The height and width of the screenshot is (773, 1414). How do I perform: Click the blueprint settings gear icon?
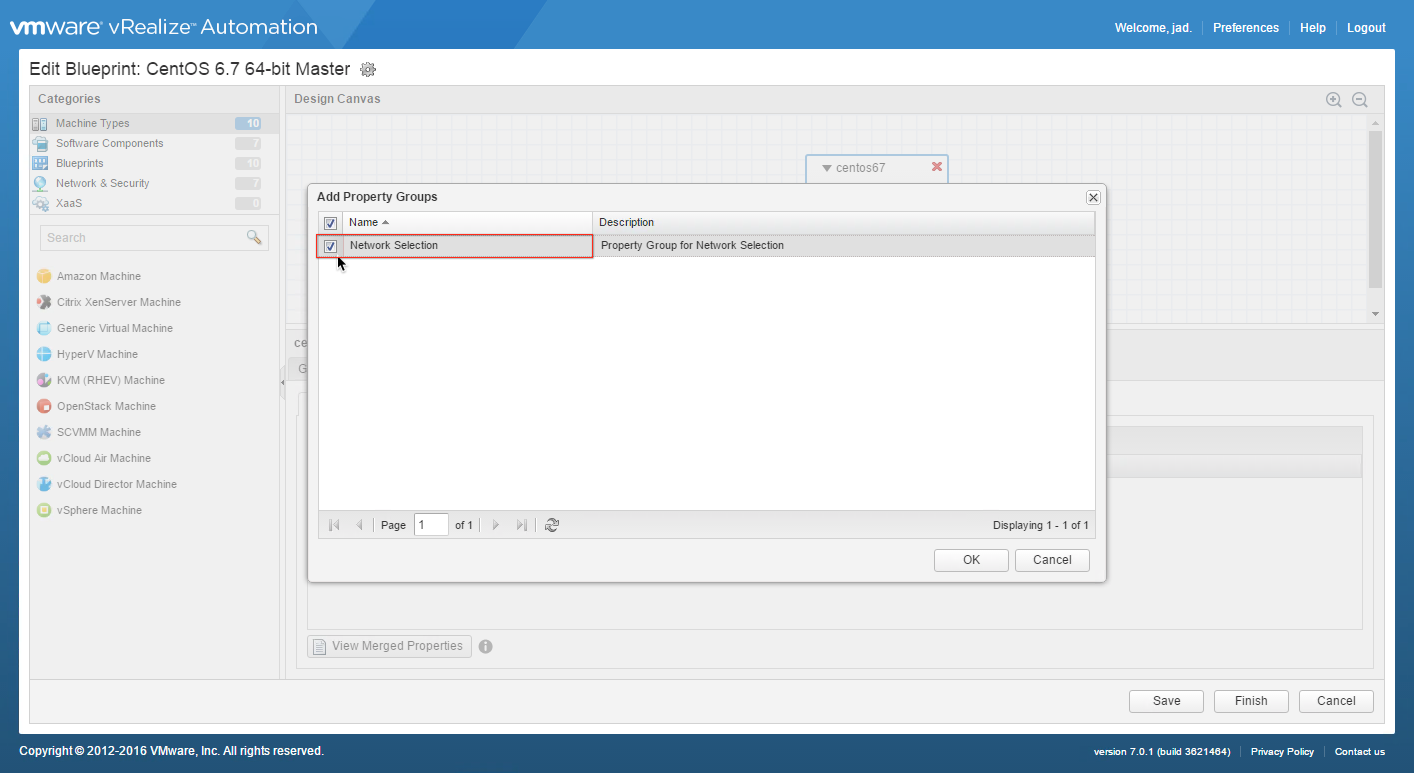368,69
